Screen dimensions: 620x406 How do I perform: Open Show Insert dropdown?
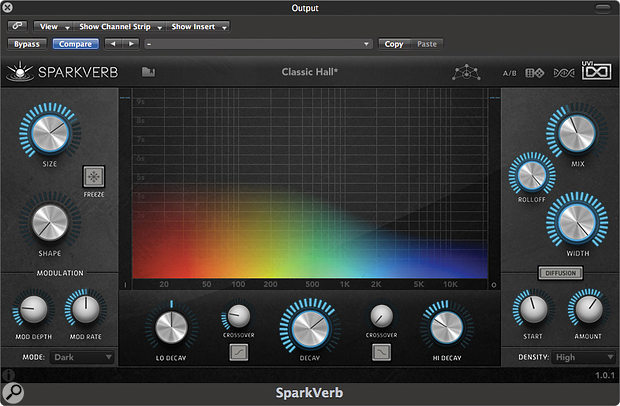click(198, 26)
